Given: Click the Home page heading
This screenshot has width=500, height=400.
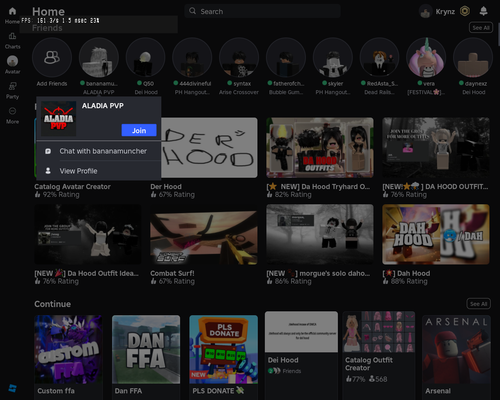Looking at the screenshot, I should pos(48,12).
